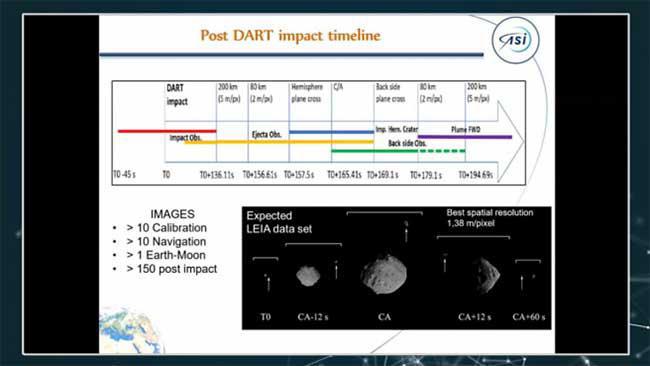Click the '> 150 post impact' bullet
The height and width of the screenshot is (366, 650).
pos(172,269)
